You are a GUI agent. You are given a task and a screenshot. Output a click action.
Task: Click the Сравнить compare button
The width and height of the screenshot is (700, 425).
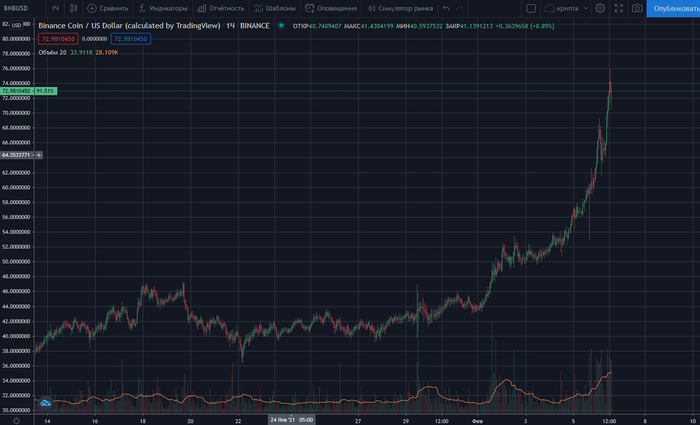pyautogui.click(x=108, y=8)
